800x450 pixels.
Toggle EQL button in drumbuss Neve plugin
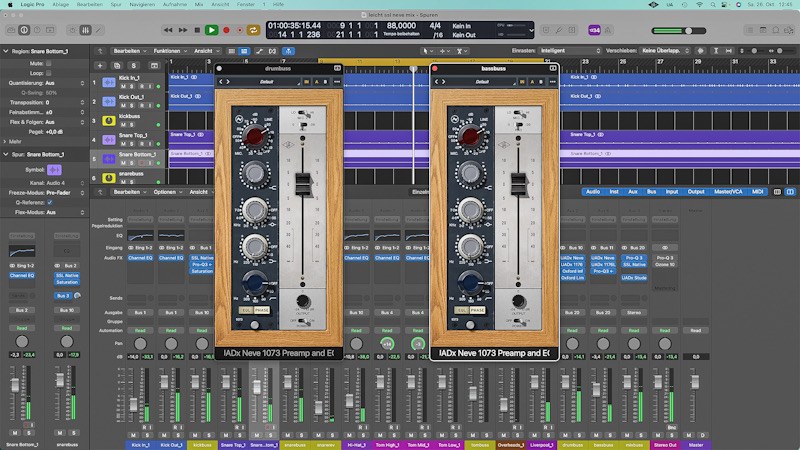click(246, 310)
